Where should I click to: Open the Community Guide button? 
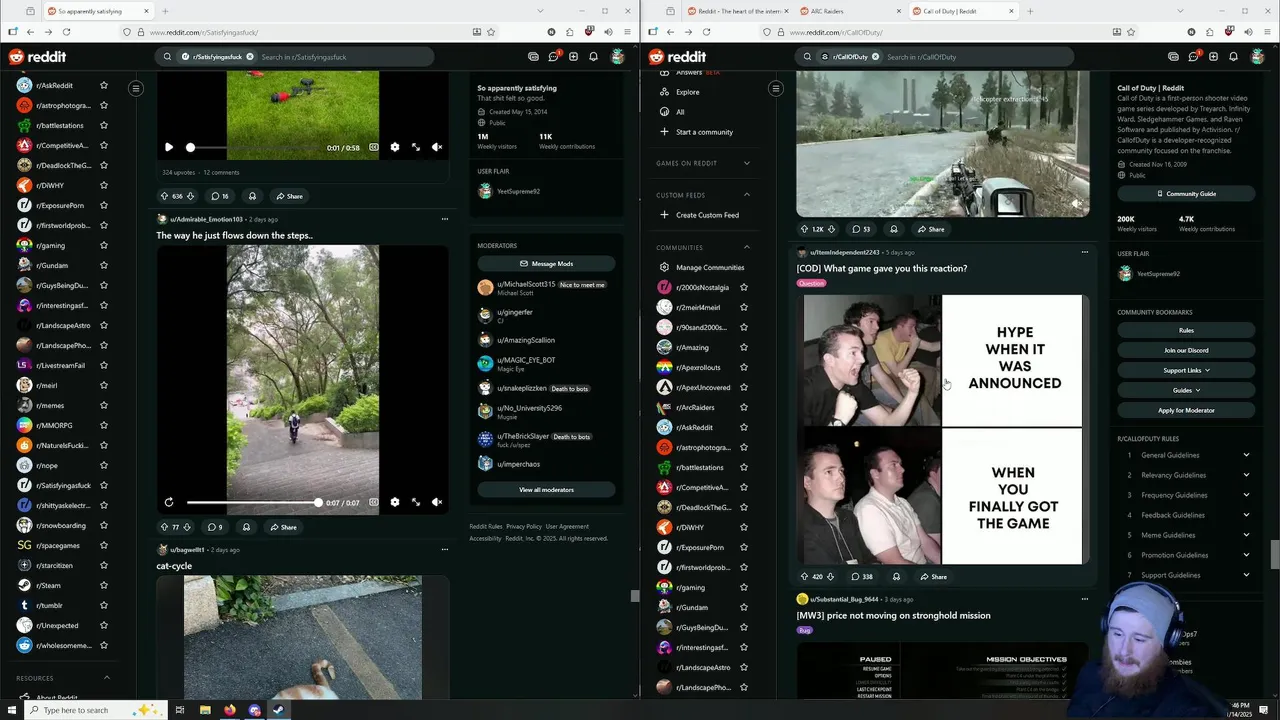pyautogui.click(x=1186, y=194)
